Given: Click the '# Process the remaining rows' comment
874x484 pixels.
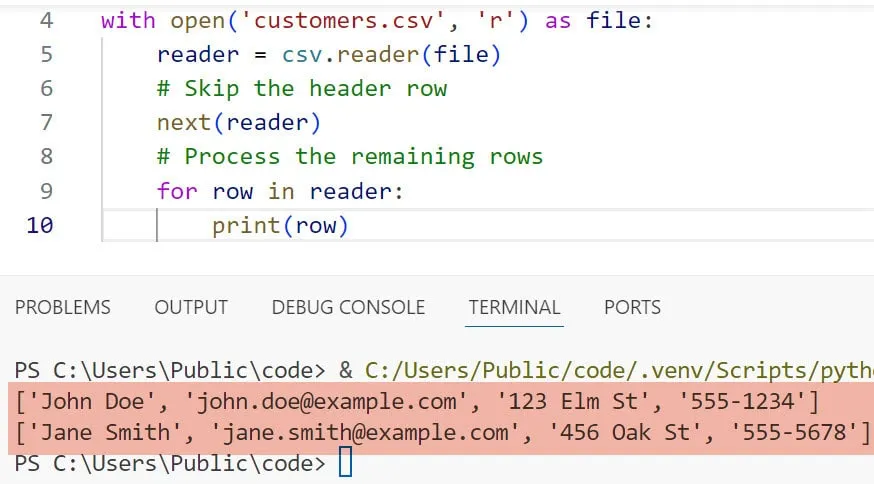Looking at the screenshot, I should coord(349,156).
